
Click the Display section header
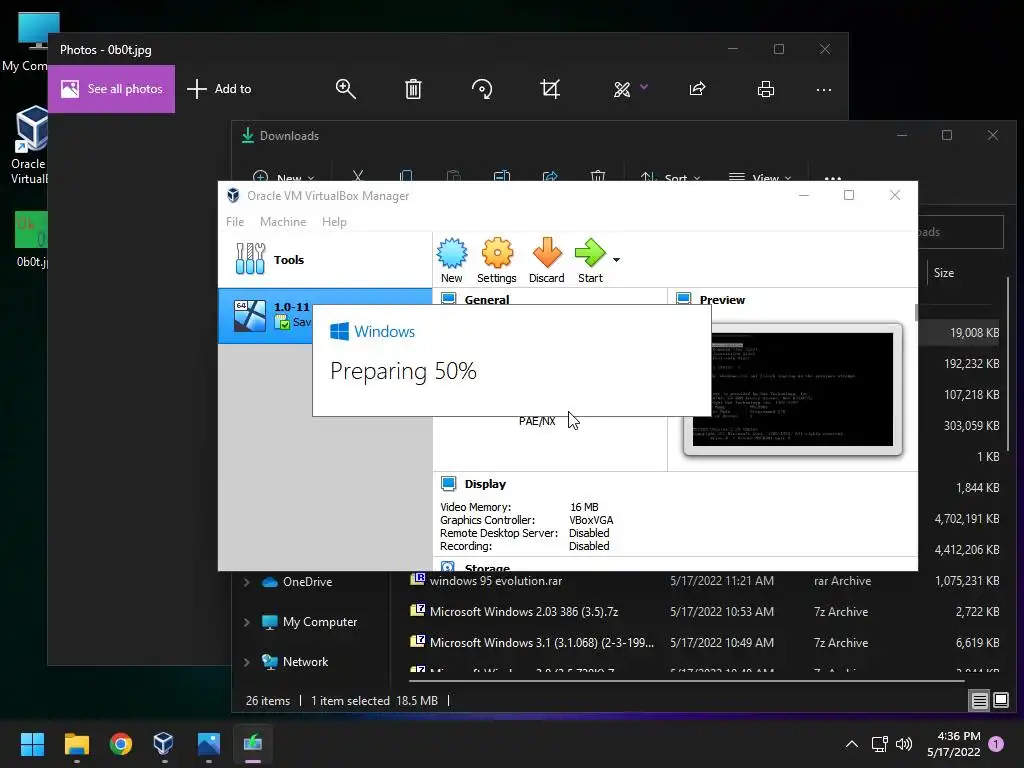(485, 484)
